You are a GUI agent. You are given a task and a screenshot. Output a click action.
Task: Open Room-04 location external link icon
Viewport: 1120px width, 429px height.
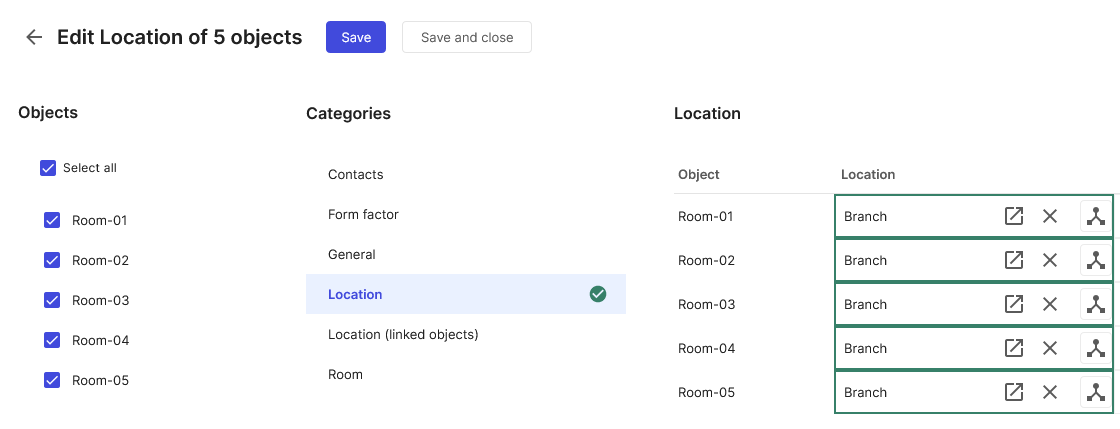[1014, 348]
